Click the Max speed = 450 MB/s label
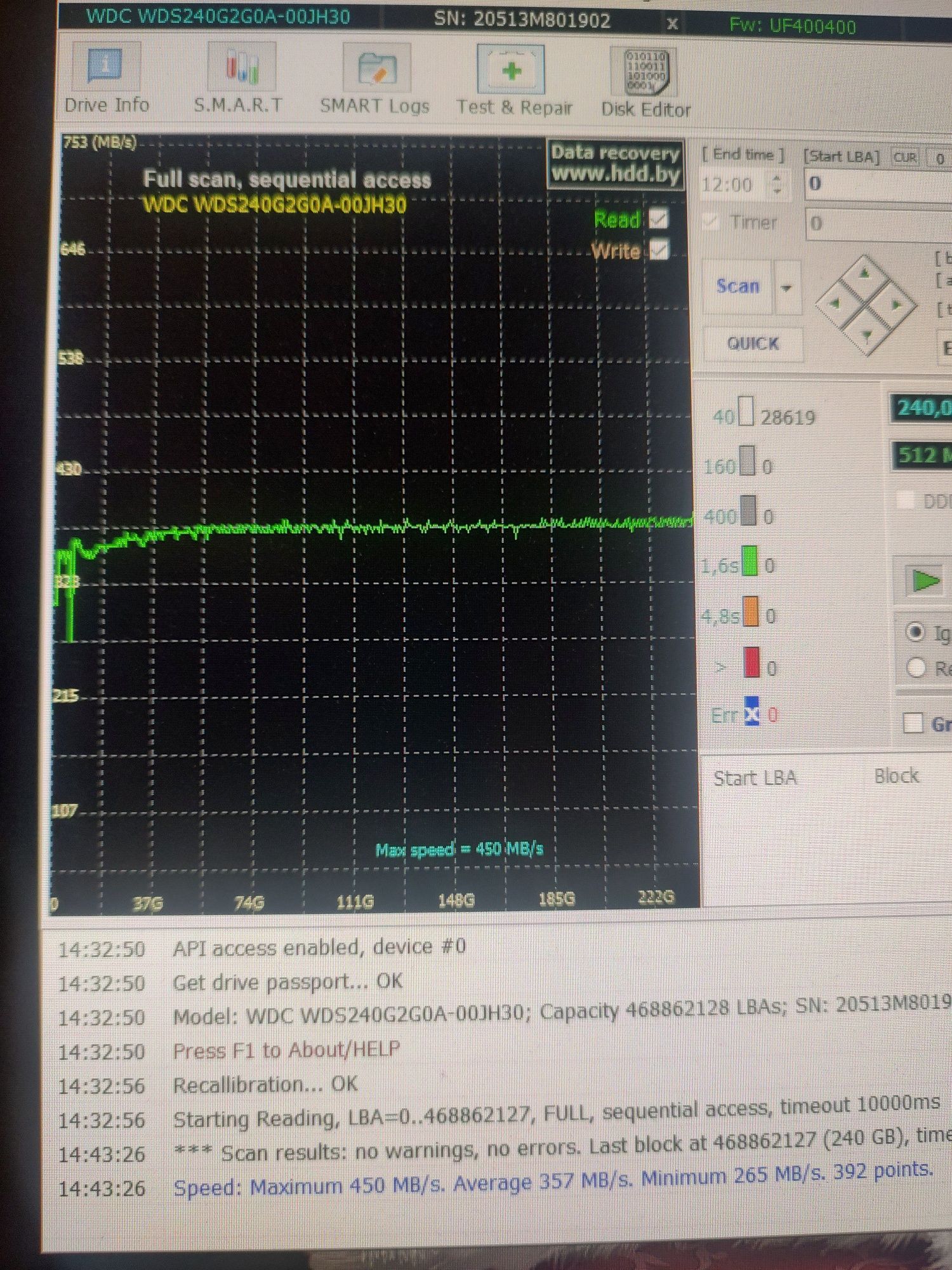The height and width of the screenshot is (1270, 952). tap(459, 849)
